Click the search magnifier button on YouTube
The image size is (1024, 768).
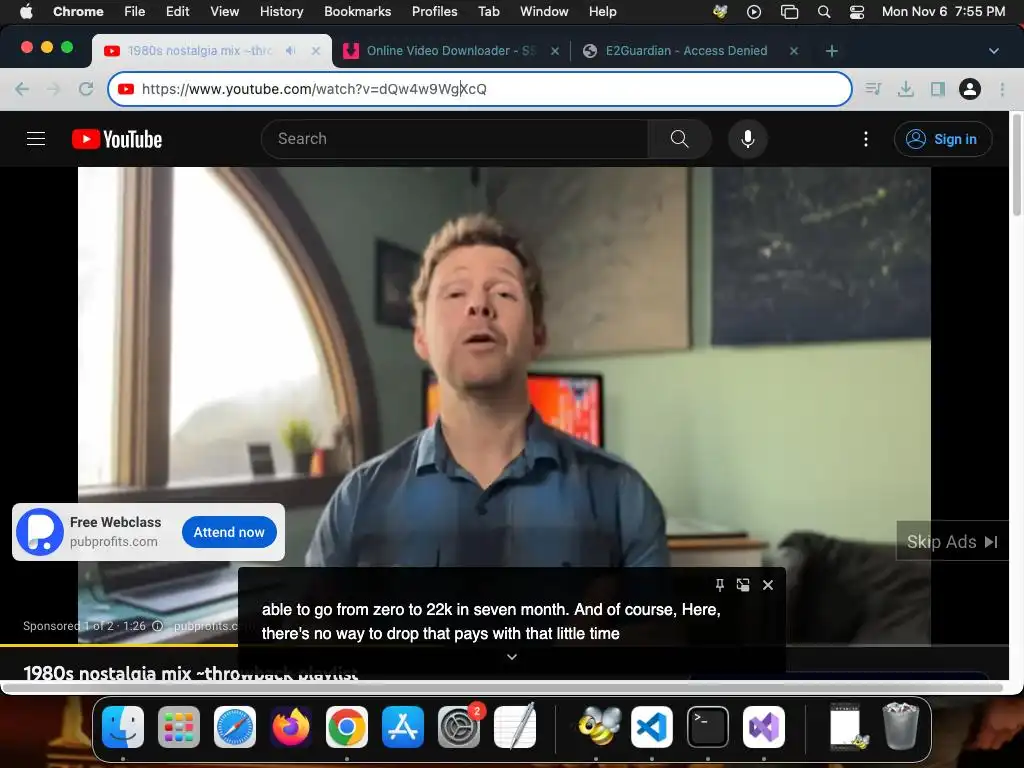pos(679,138)
